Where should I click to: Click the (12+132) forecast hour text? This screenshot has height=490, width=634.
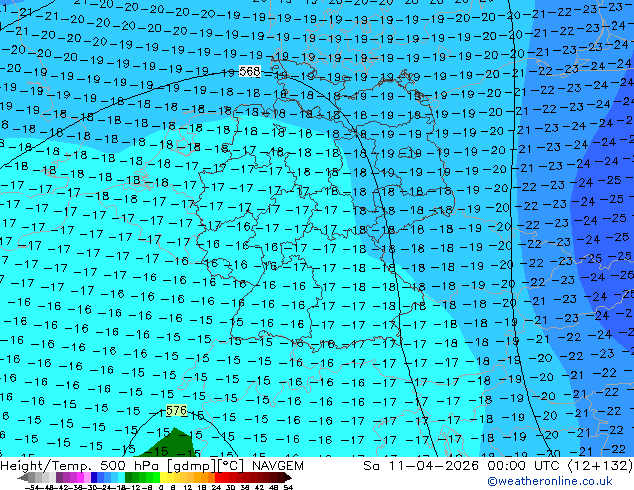coord(600,466)
